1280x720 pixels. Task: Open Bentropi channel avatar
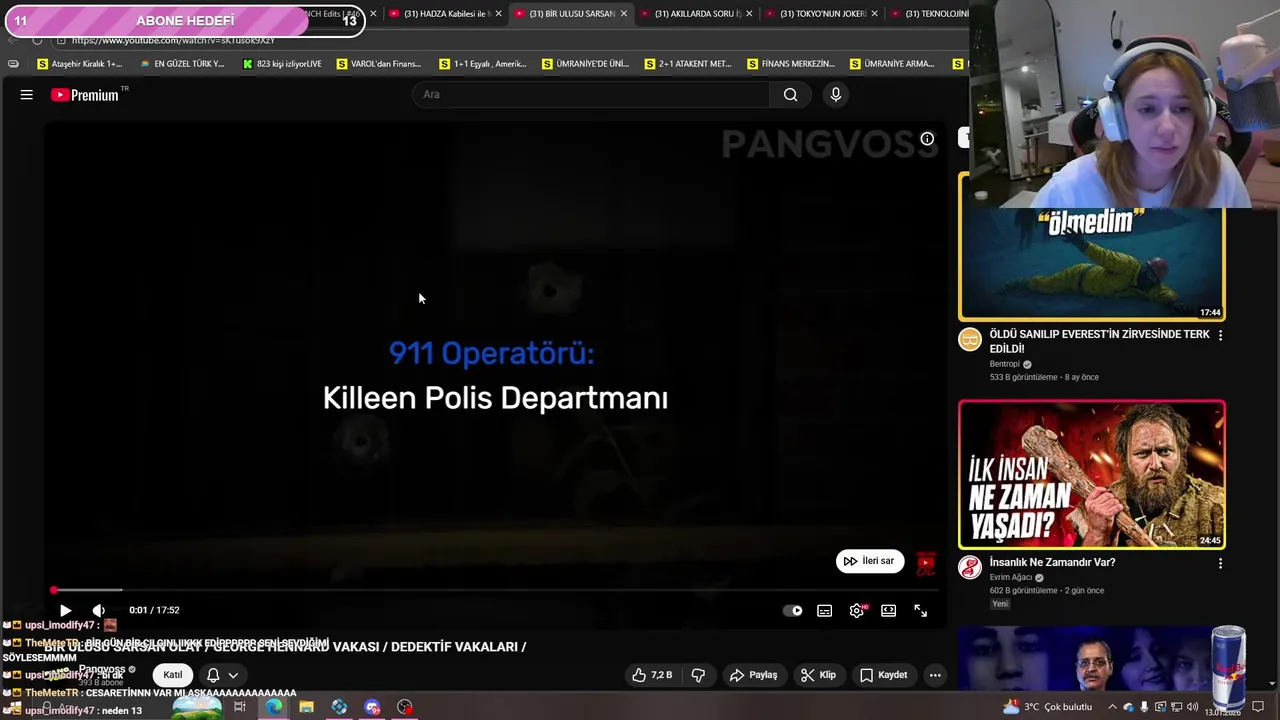pos(970,340)
